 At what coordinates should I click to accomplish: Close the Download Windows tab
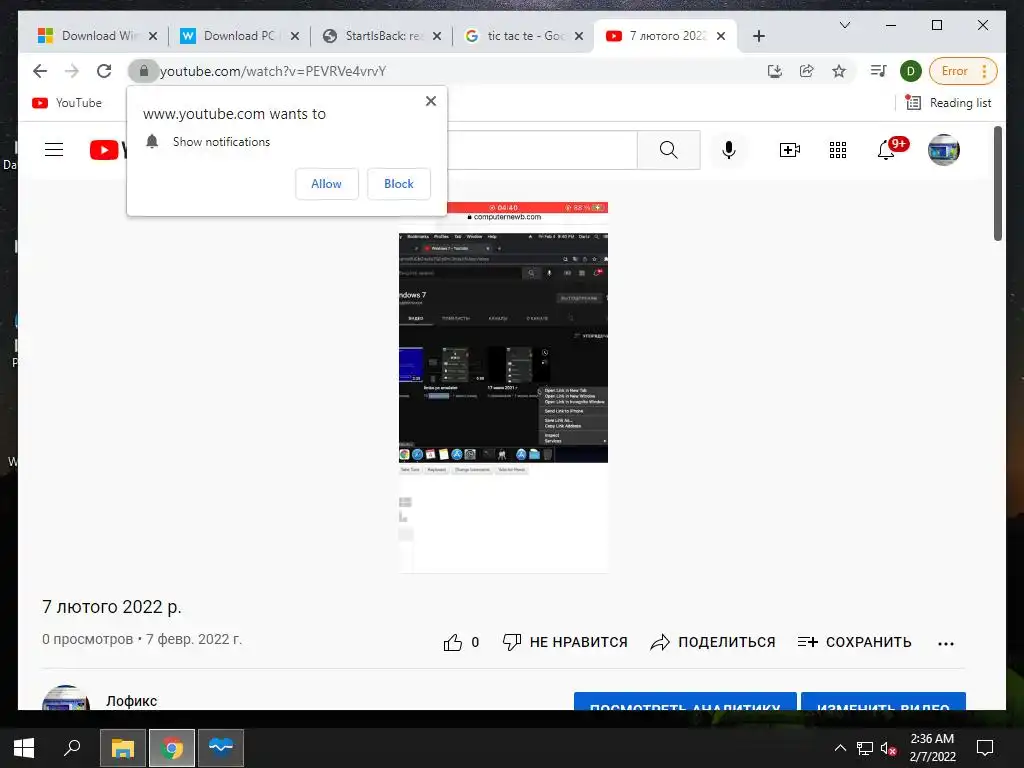(153, 36)
